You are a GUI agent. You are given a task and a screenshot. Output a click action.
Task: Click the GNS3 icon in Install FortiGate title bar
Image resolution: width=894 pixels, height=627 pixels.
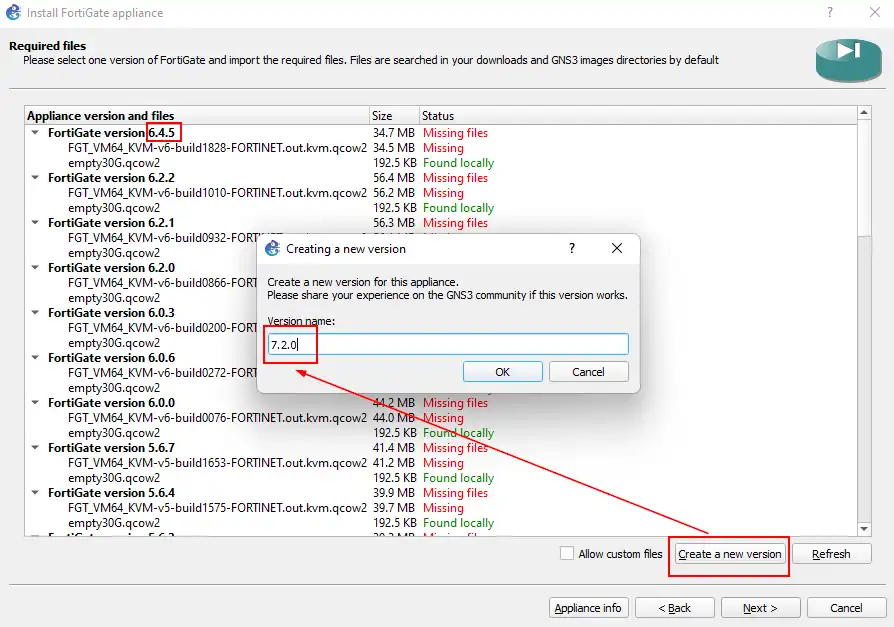(13, 12)
